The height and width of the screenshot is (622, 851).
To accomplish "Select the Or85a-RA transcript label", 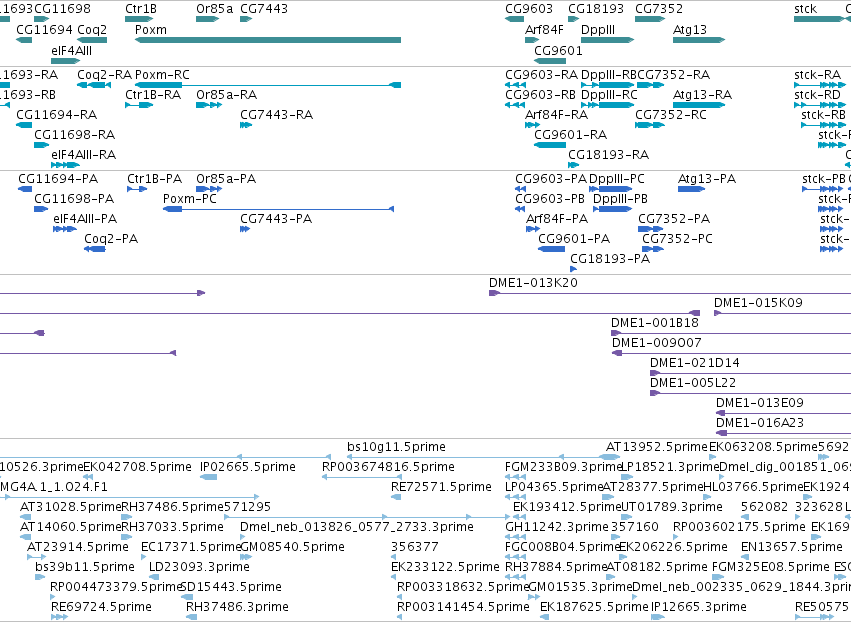I will [x=226, y=94].
